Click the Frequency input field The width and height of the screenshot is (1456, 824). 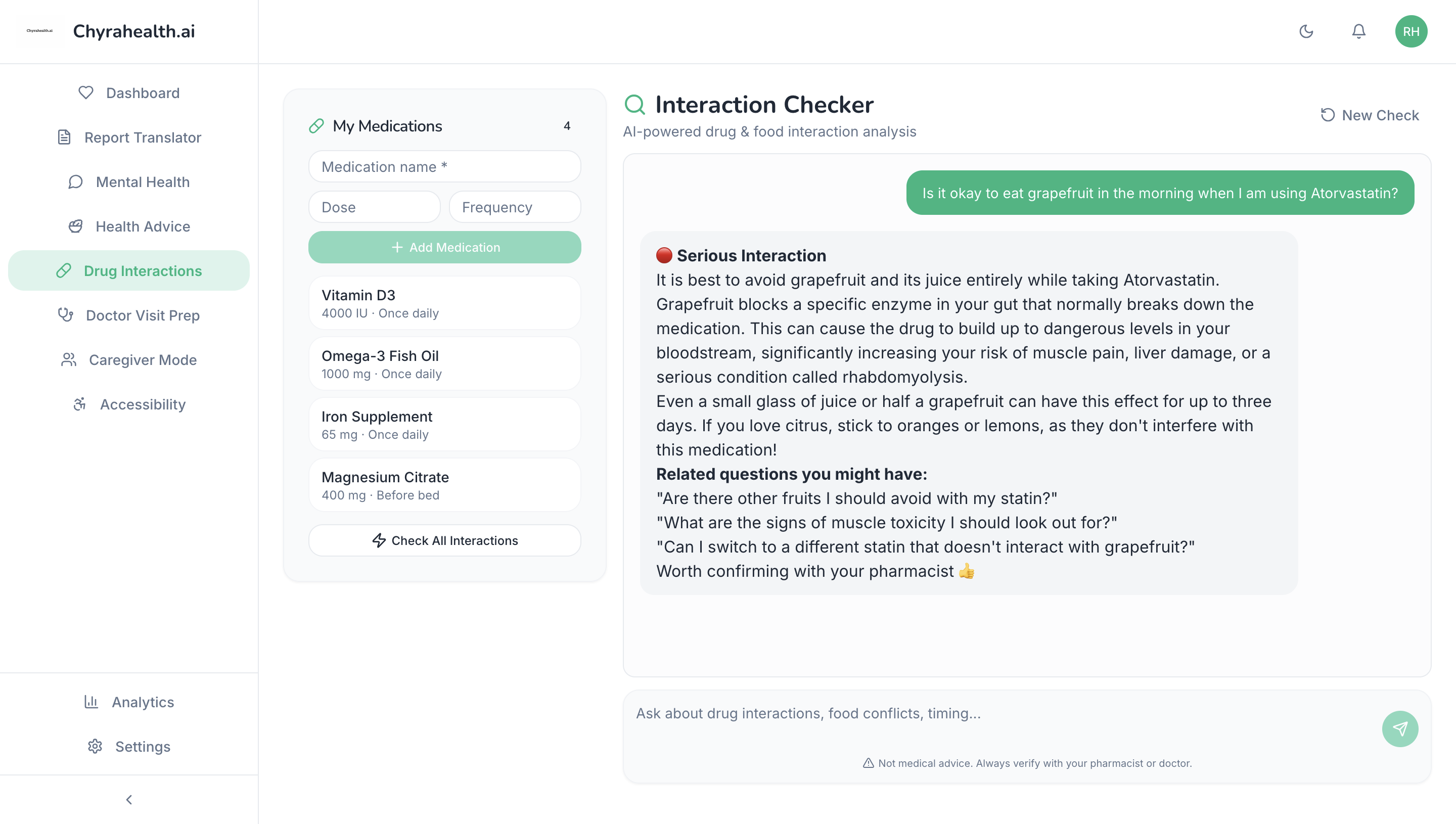[514, 207]
